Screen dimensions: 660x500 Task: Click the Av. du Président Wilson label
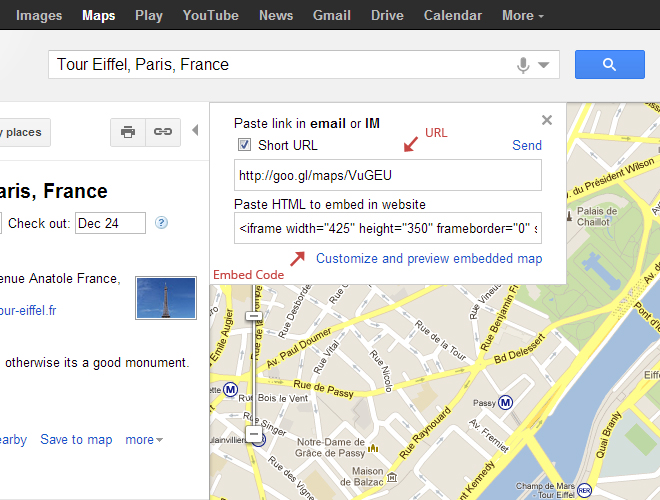pos(611,177)
